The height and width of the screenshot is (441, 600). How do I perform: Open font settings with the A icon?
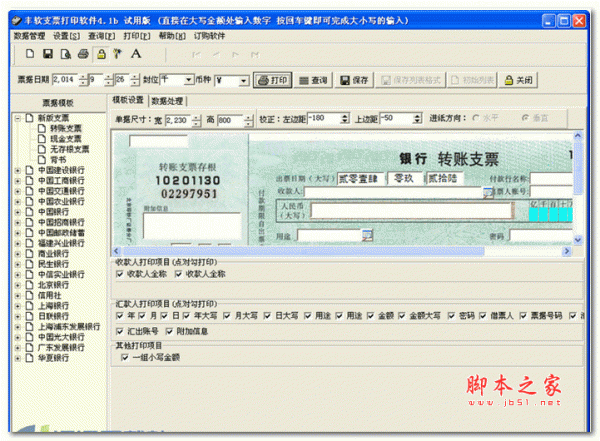136,54
